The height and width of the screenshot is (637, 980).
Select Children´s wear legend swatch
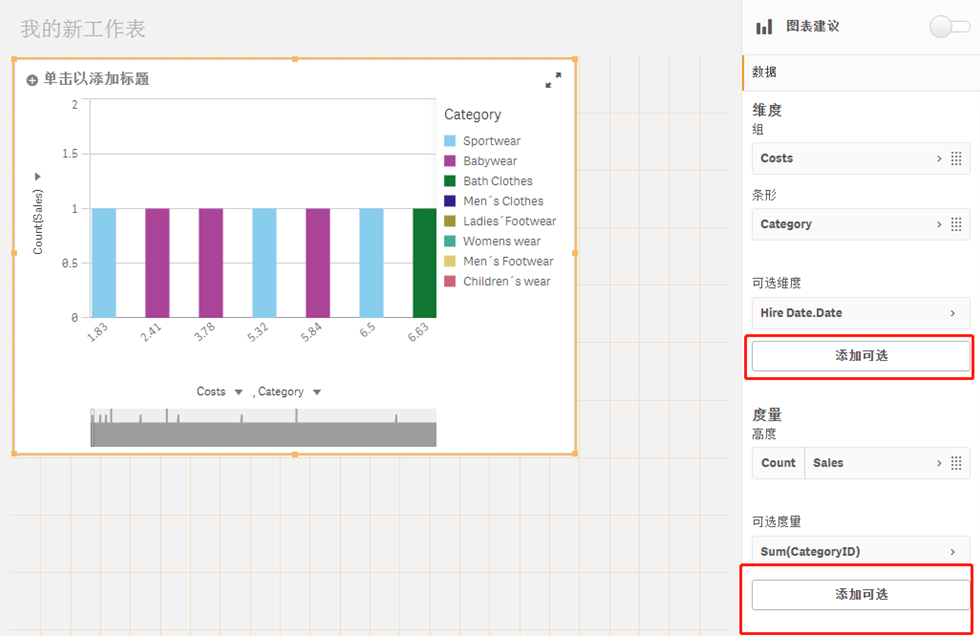(x=449, y=281)
